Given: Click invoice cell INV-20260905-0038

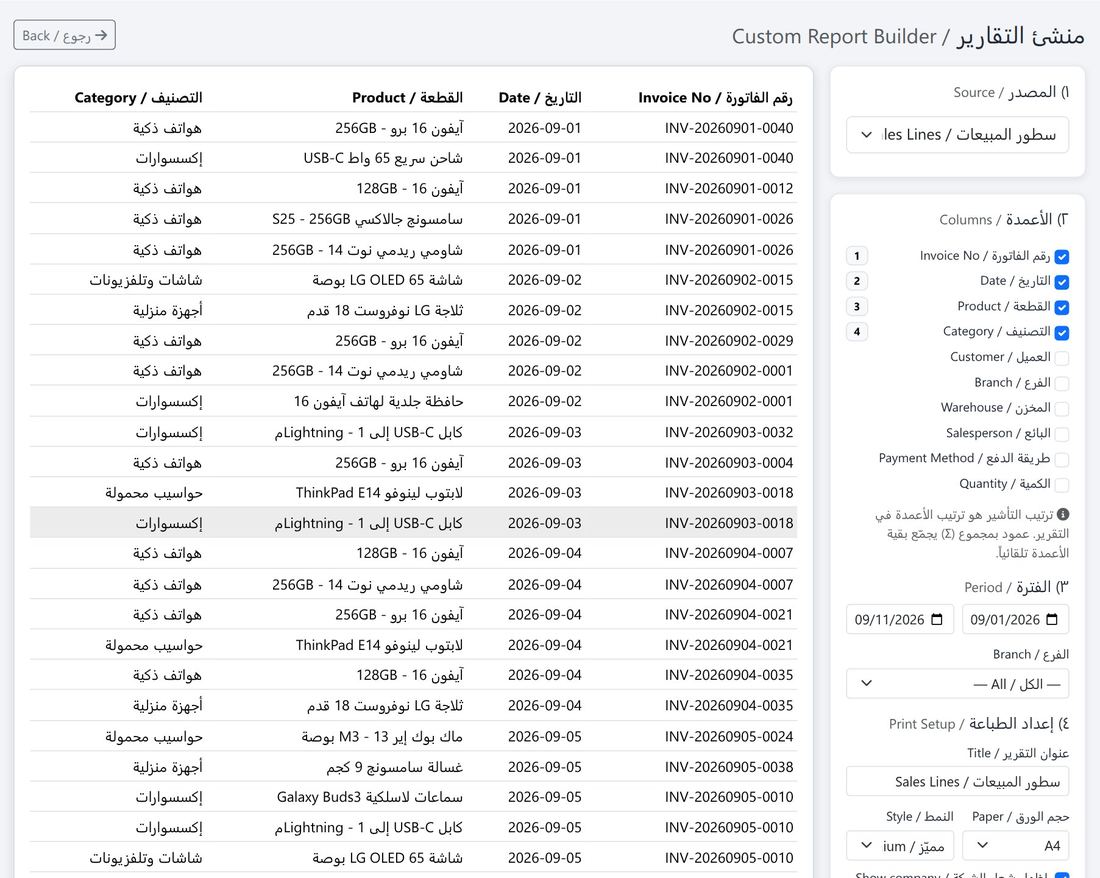Looking at the screenshot, I should pyautogui.click(x=729, y=767).
